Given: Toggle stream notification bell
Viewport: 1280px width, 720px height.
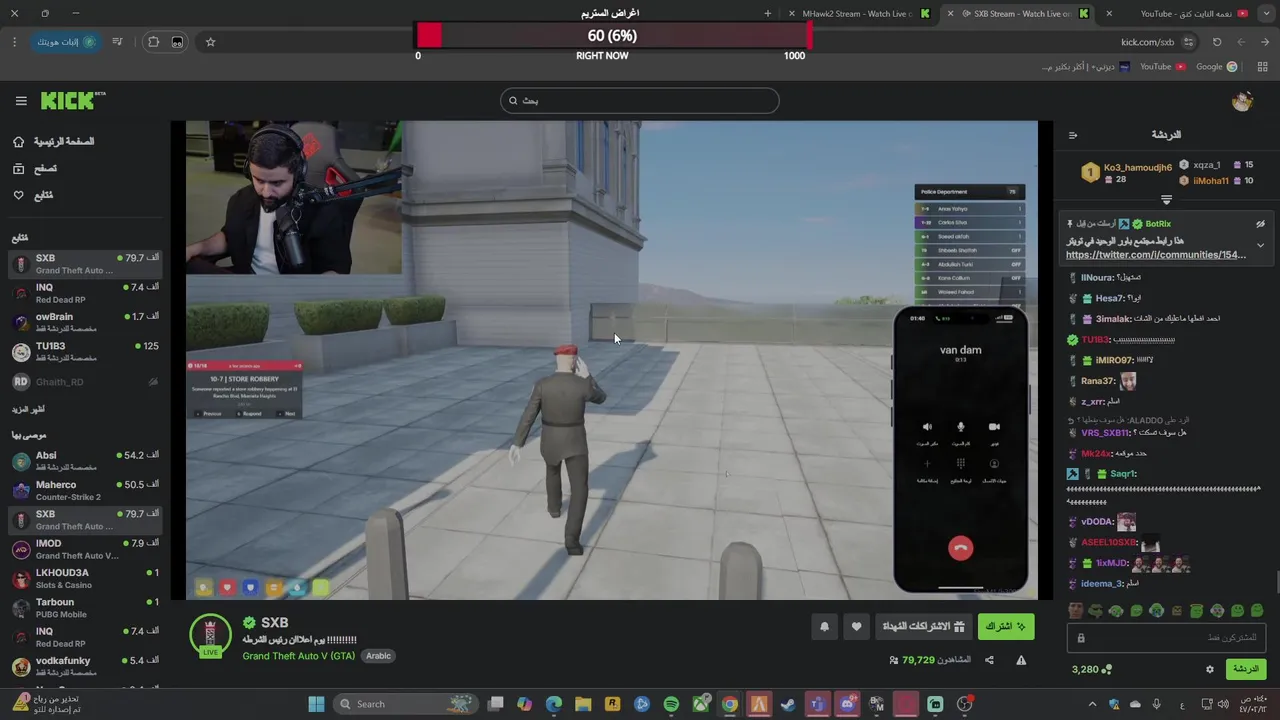Looking at the screenshot, I should (x=824, y=627).
